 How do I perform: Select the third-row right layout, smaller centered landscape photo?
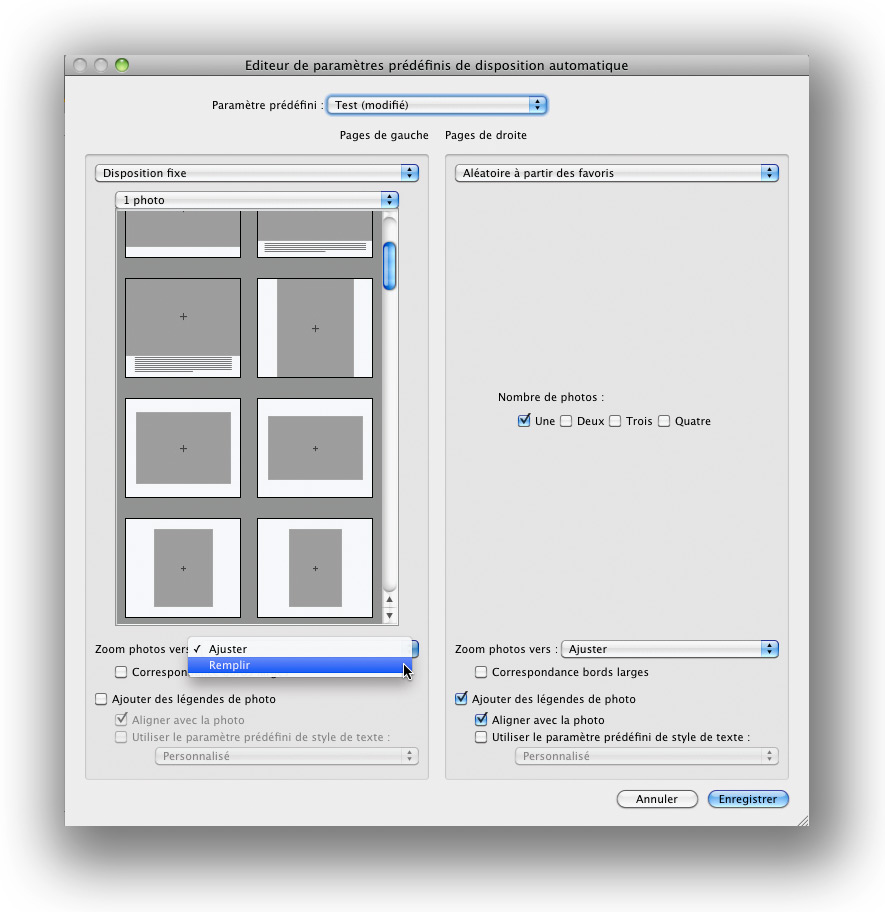point(315,448)
